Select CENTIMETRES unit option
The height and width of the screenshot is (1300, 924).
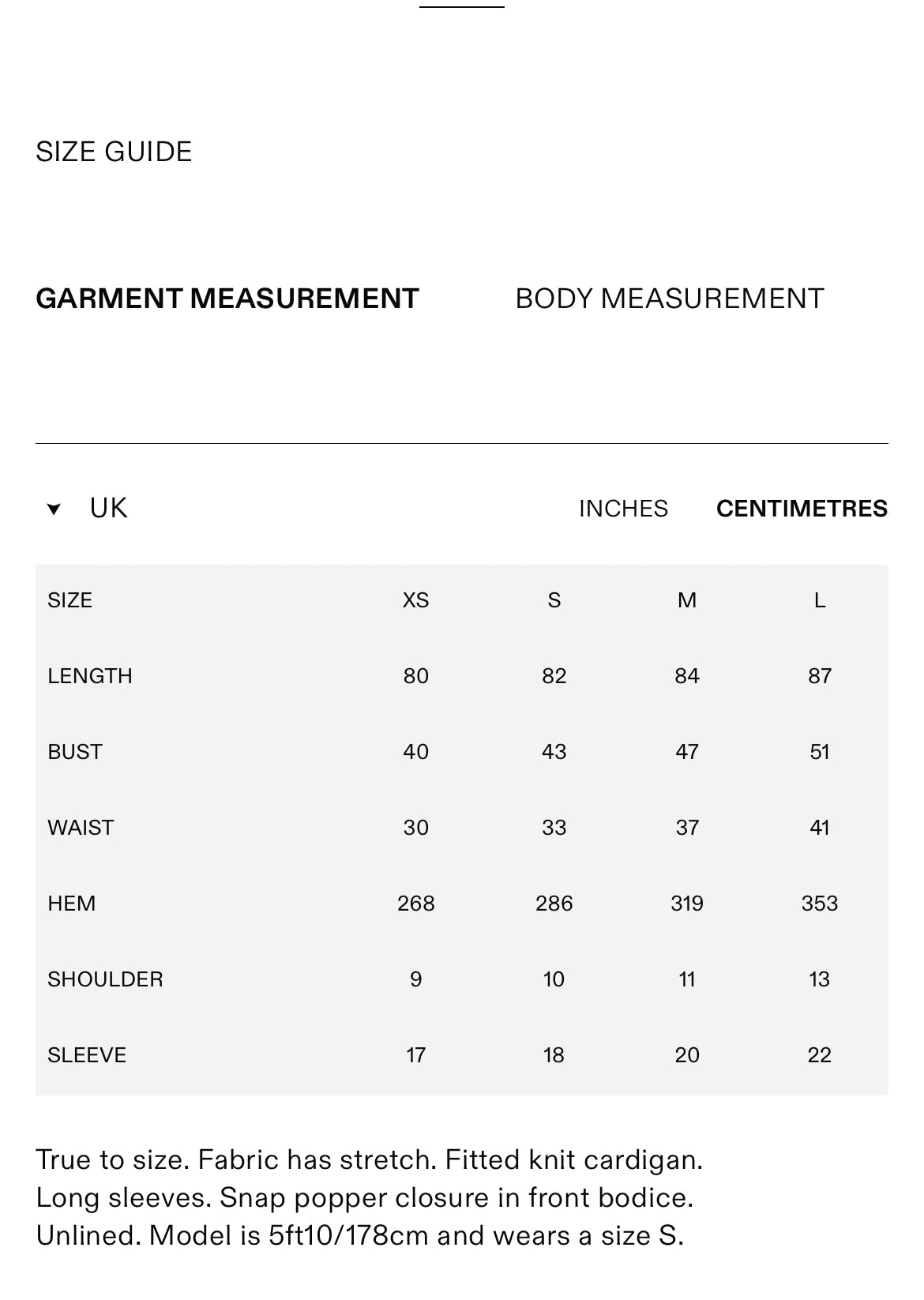pos(802,509)
